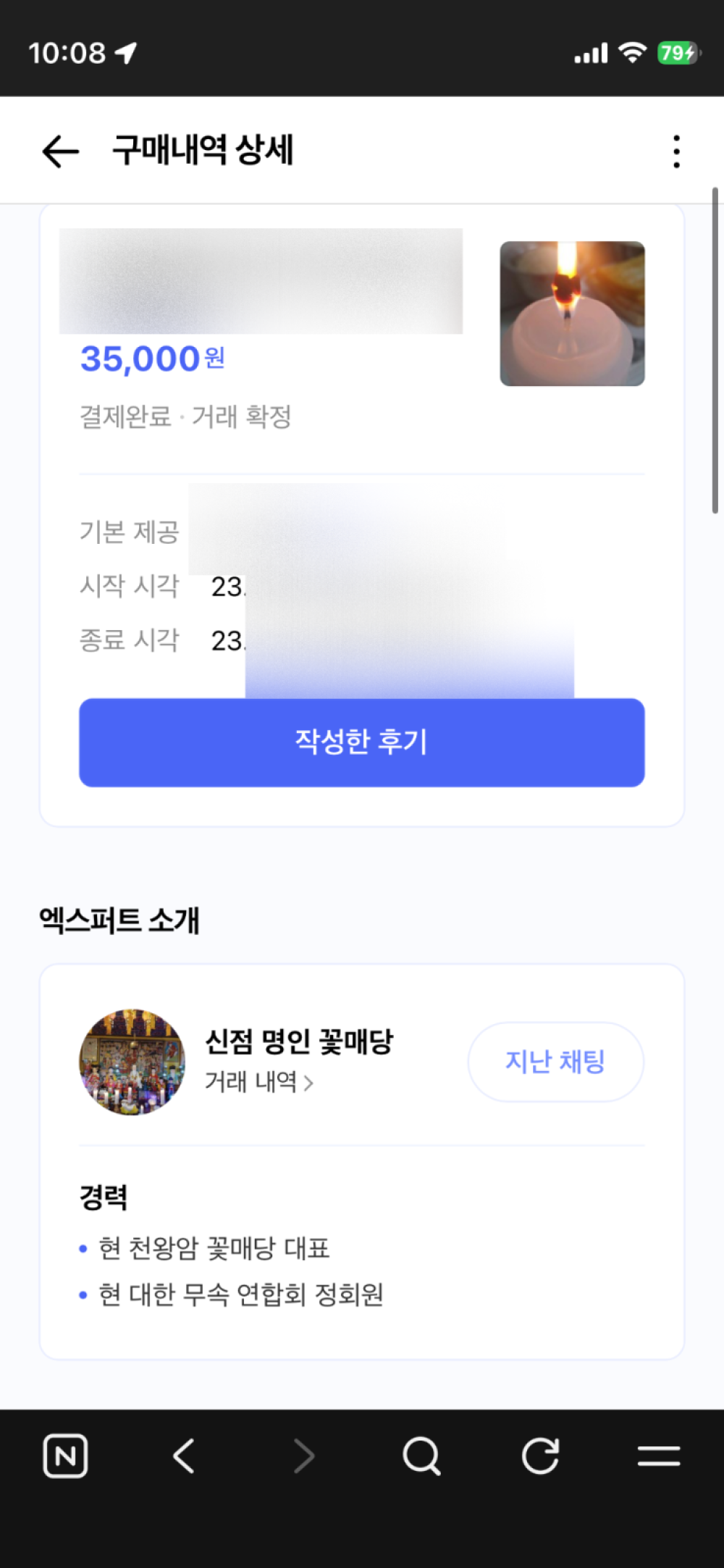The width and height of the screenshot is (724, 1568).
Task: Expand 거래 내역 chevron link
Action: click(259, 1082)
